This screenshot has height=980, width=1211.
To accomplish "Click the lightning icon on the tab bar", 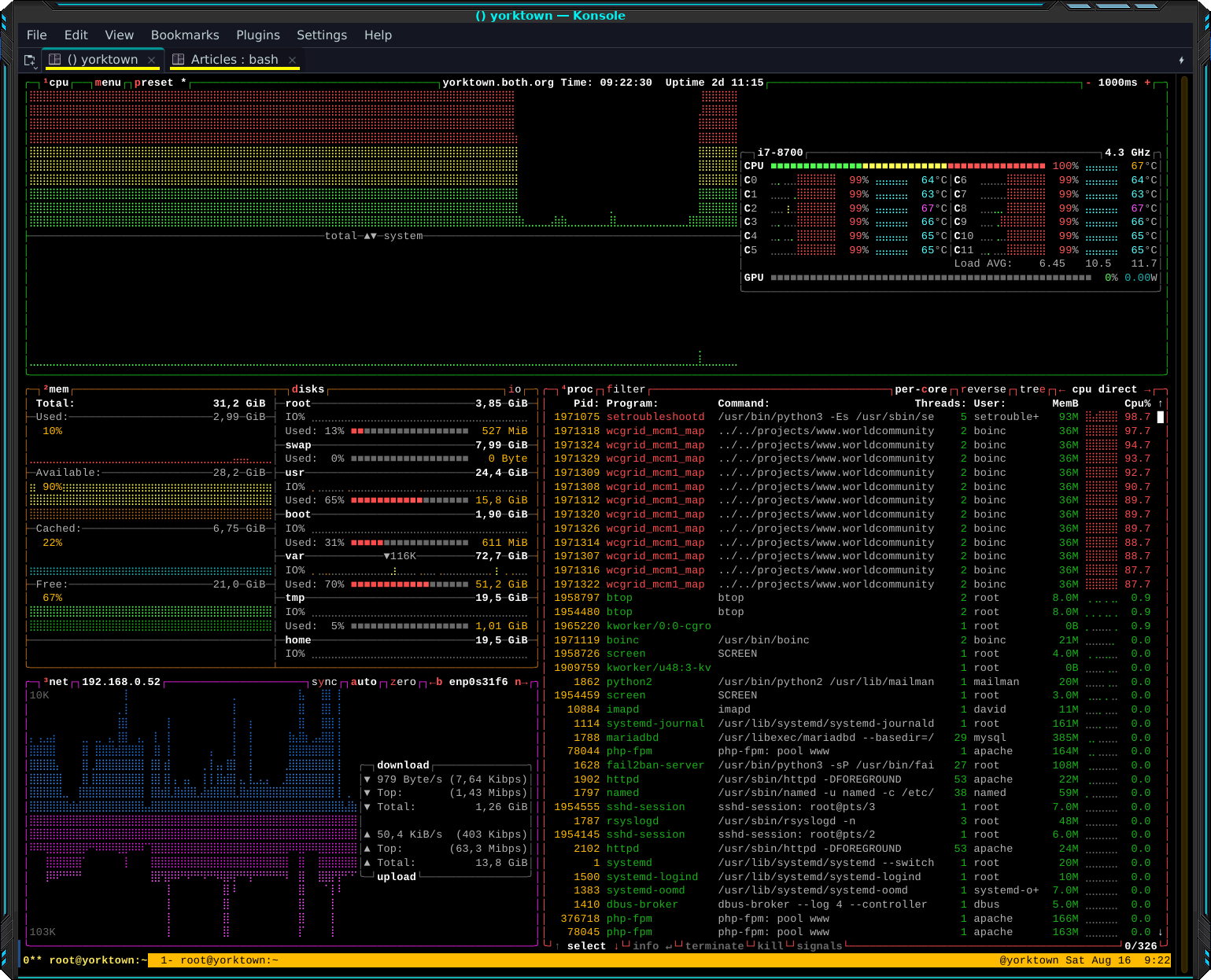I will (x=1181, y=60).
